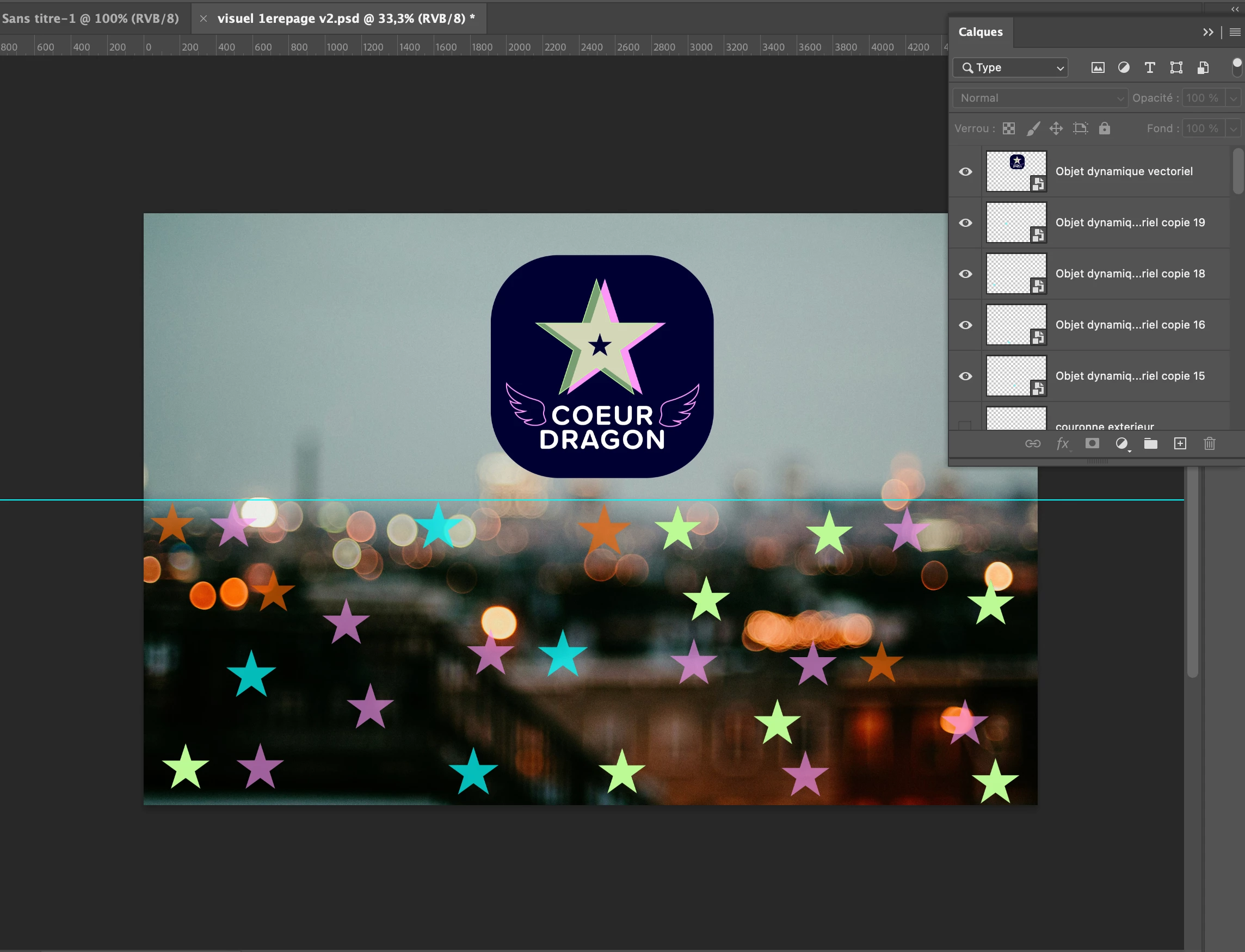The width and height of the screenshot is (1245, 952).
Task: Filter layers by text type
Action: pos(1150,67)
